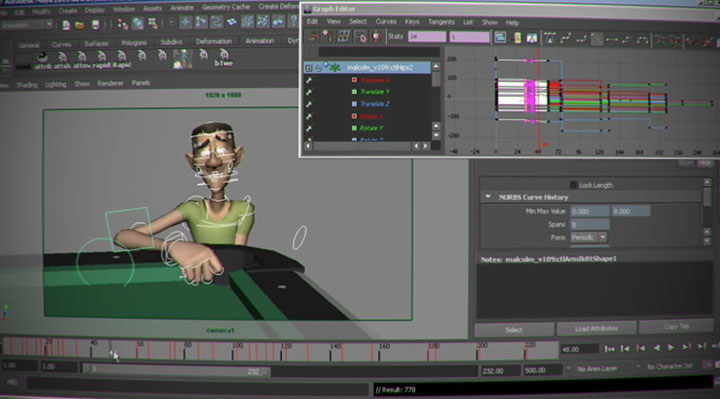Click the first rapid shelf script icon
Screen dimensions: 720x399
pos(101,60)
